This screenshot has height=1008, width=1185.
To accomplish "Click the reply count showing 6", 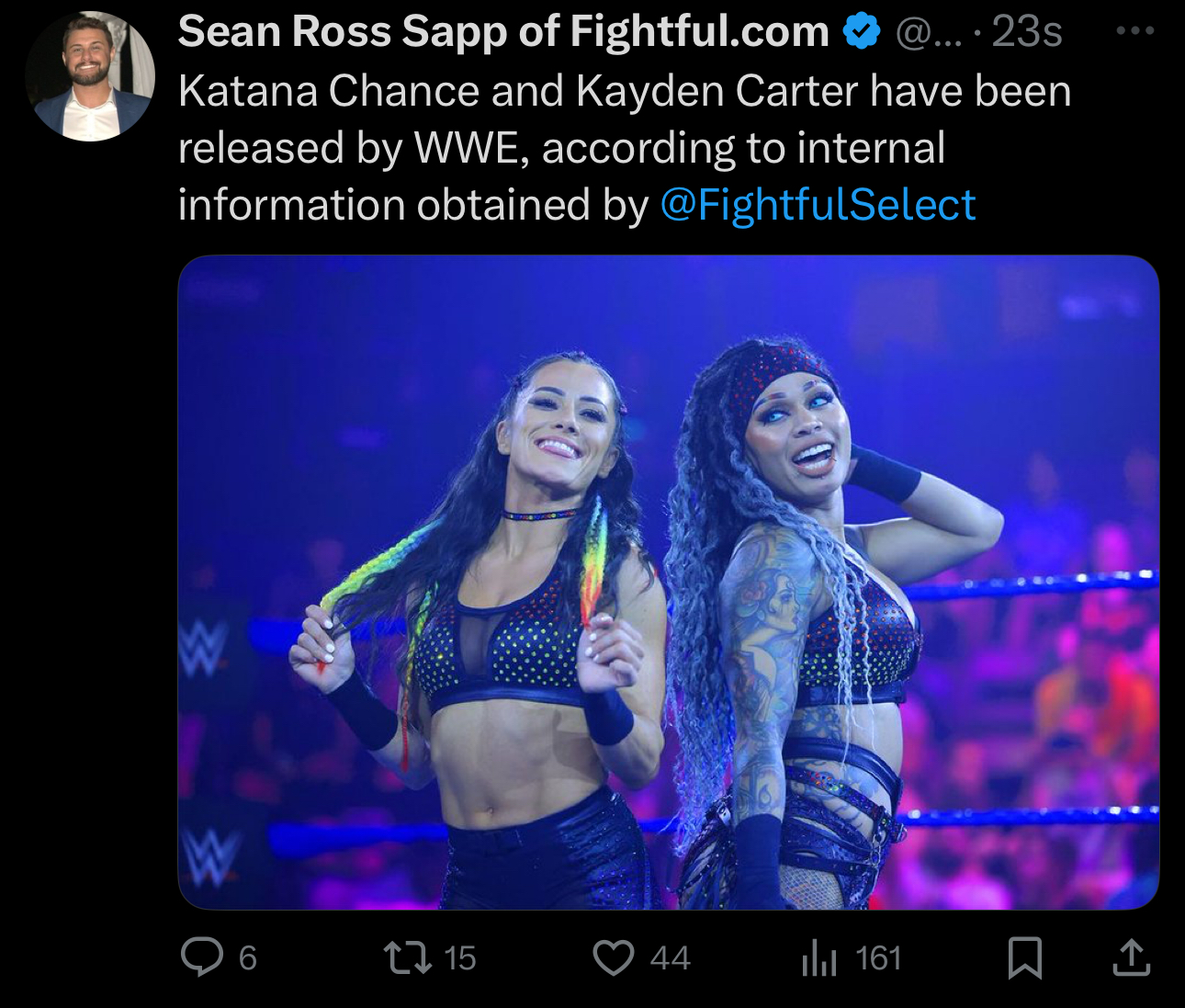I will click(x=248, y=958).
